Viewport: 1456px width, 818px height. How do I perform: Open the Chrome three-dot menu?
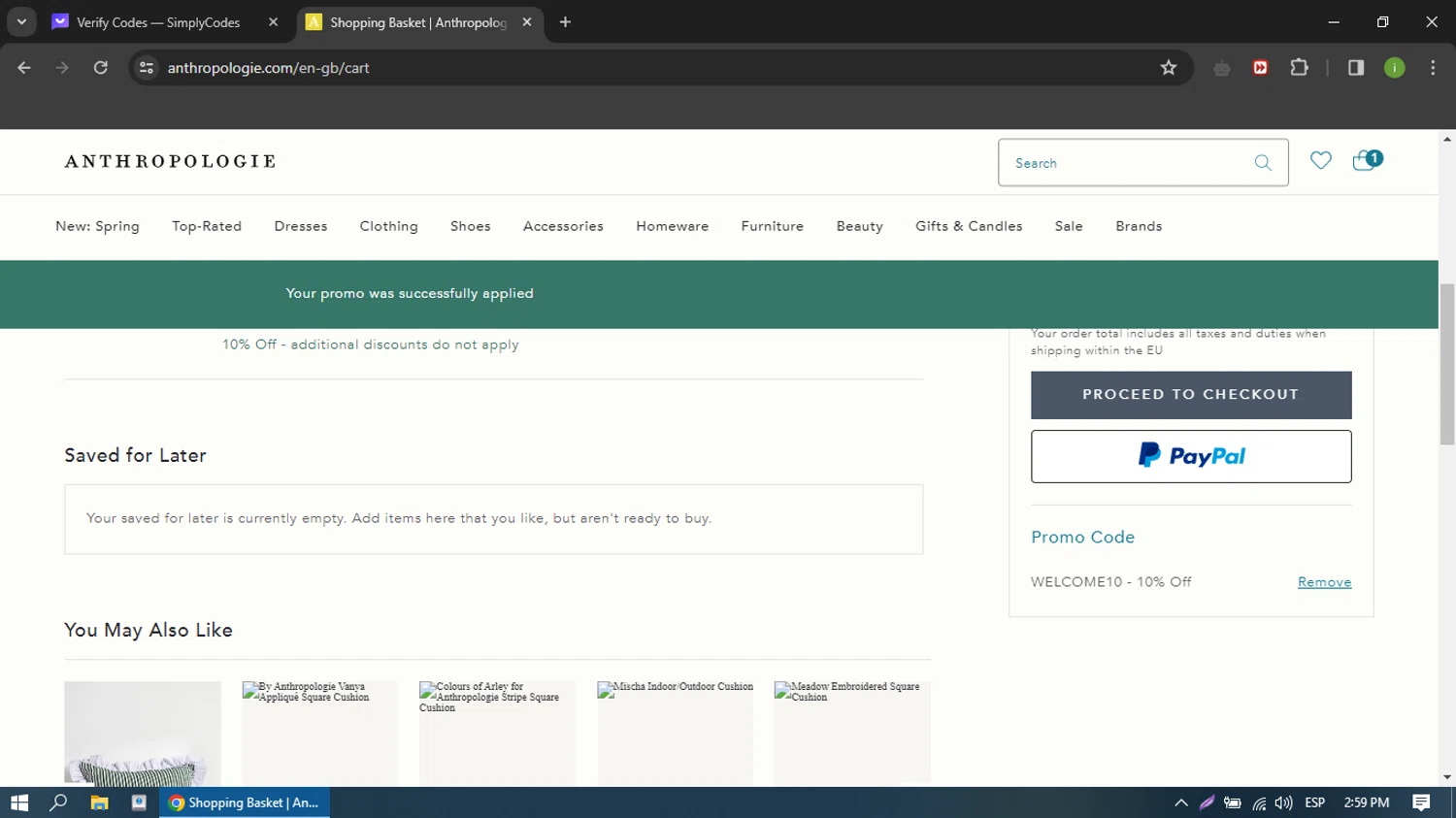coord(1433,68)
